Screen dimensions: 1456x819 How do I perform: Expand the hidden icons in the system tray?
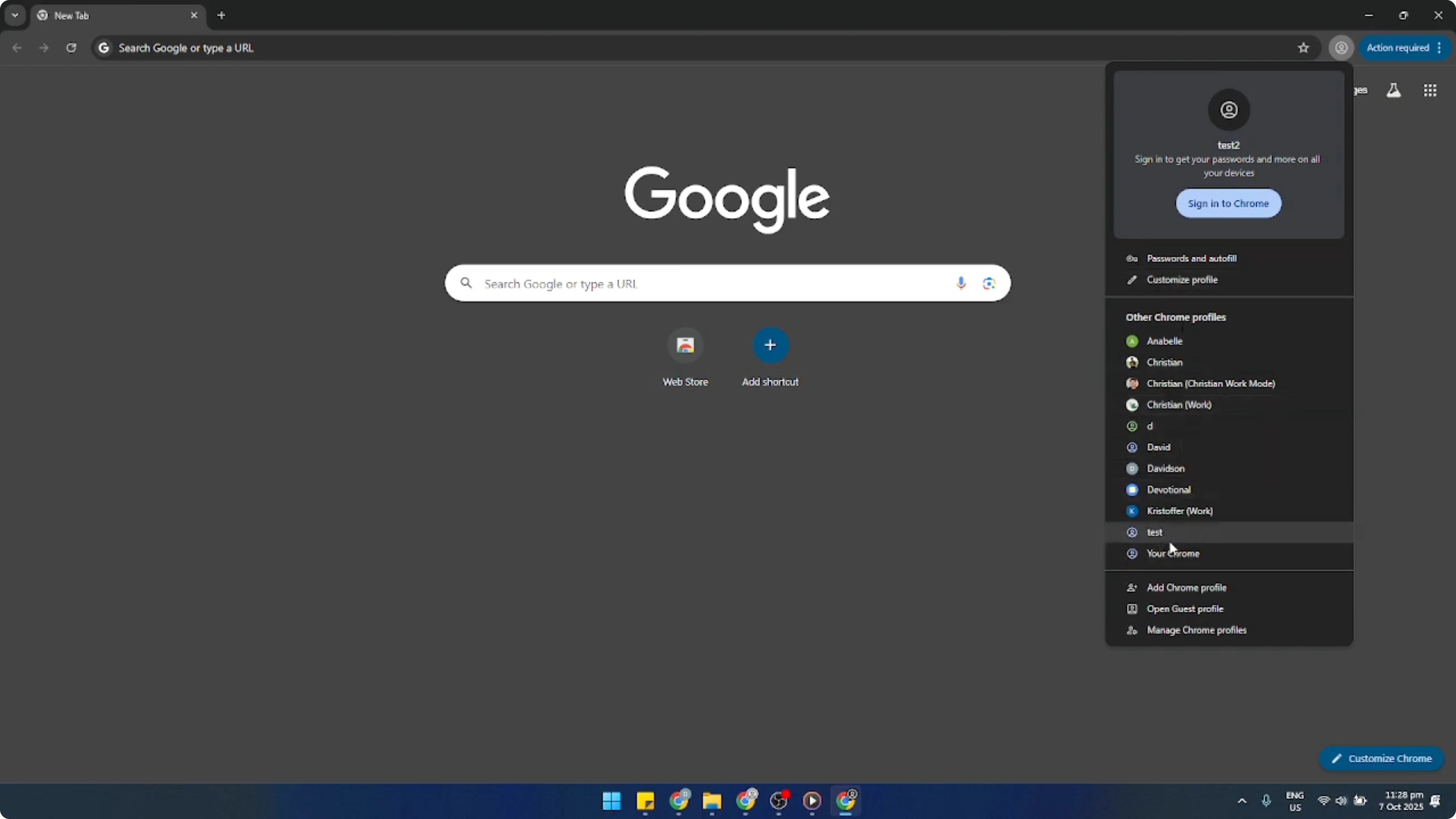[x=1241, y=801]
